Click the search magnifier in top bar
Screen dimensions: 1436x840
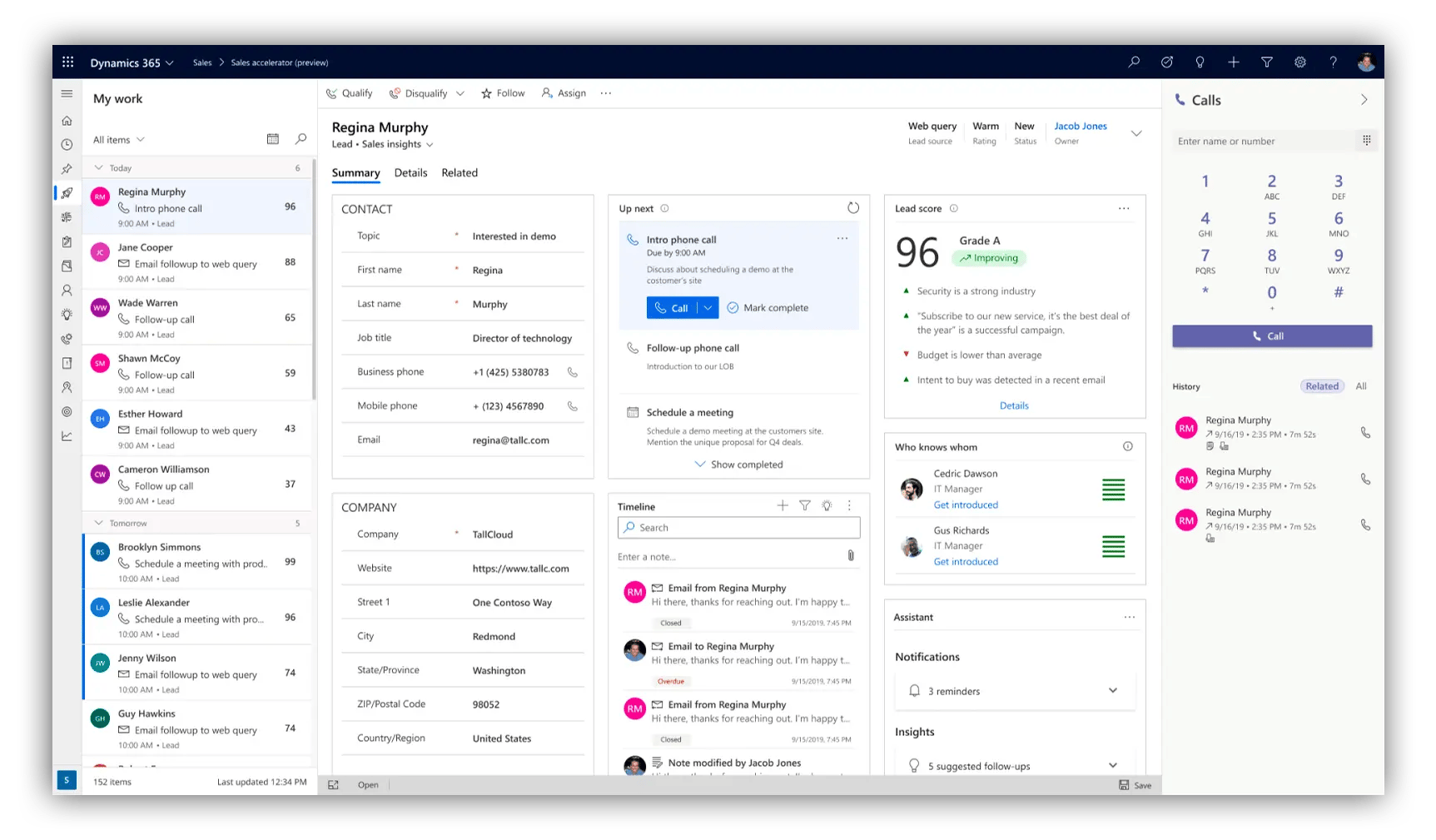[x=1133, y=62]
